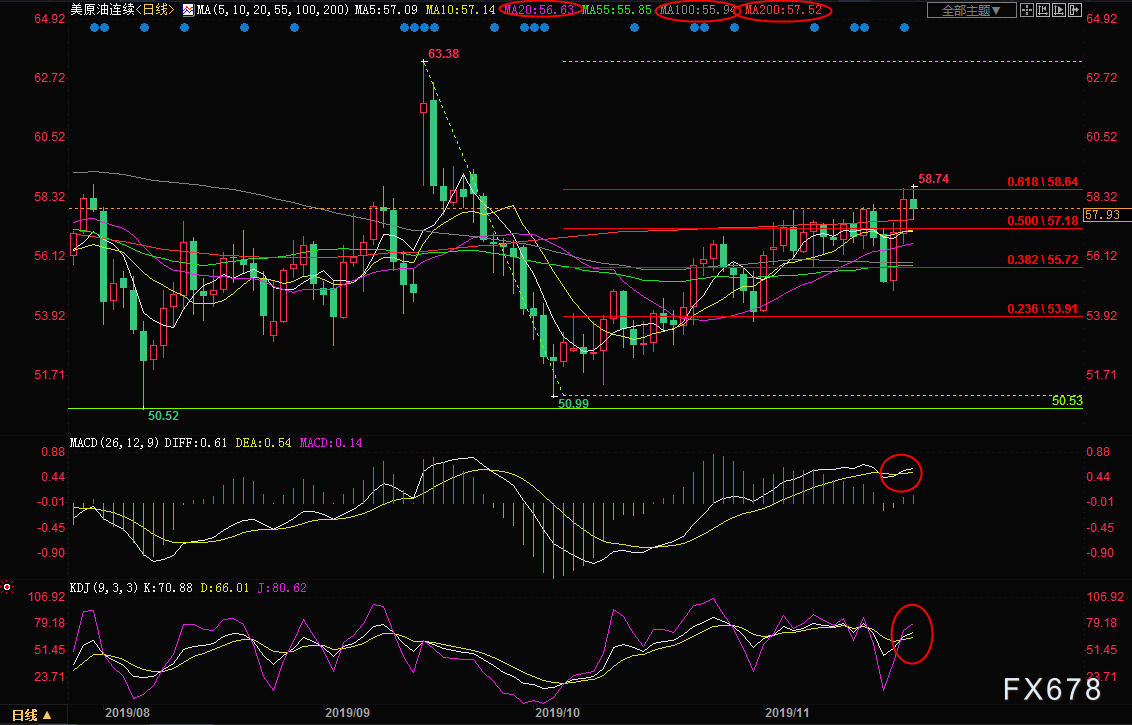
Task: Click the 2019/11 date axis label
Action: pyautogui.click(x=787, y=713)
